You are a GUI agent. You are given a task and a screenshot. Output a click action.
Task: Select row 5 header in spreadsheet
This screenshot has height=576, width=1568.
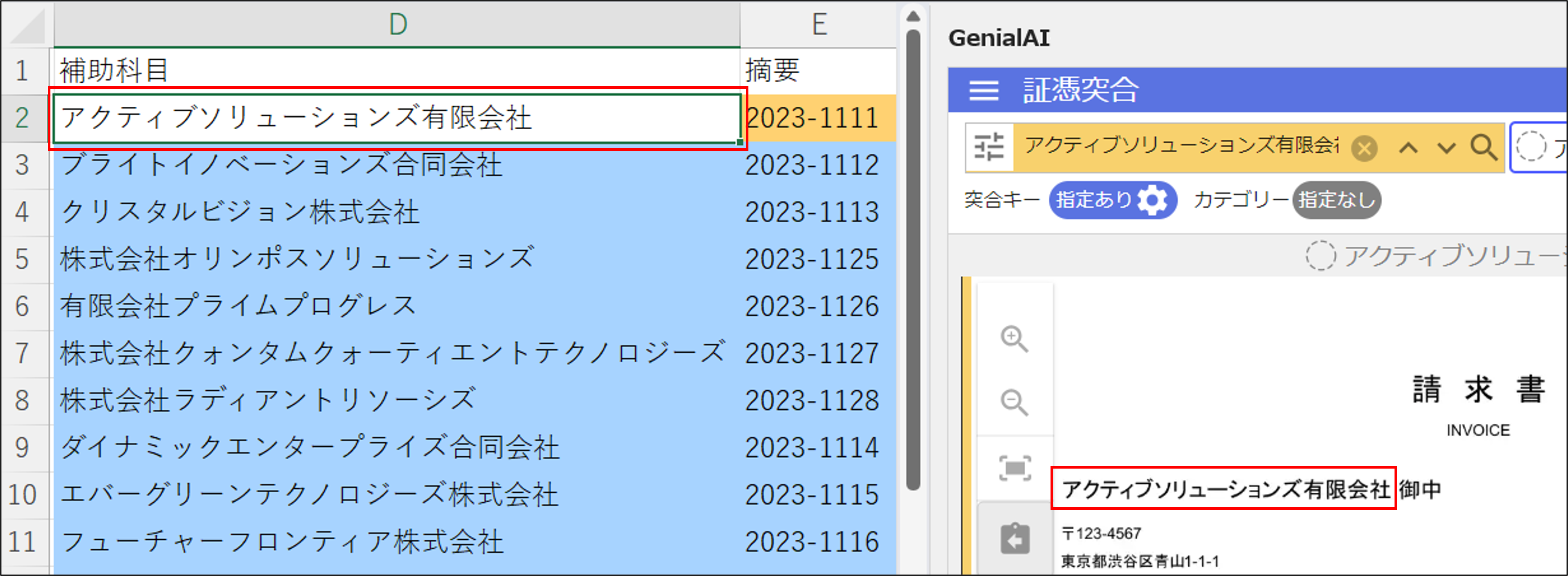[x=22, y=259]
